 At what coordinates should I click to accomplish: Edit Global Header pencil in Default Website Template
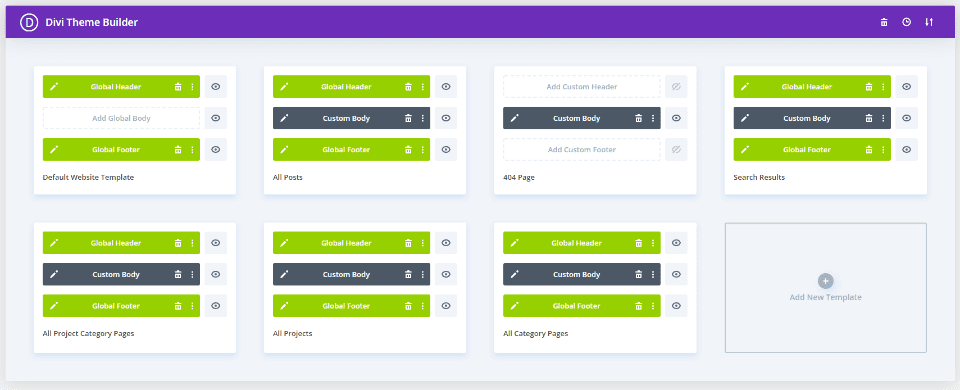pyautogui.click(x=54, y=87)
